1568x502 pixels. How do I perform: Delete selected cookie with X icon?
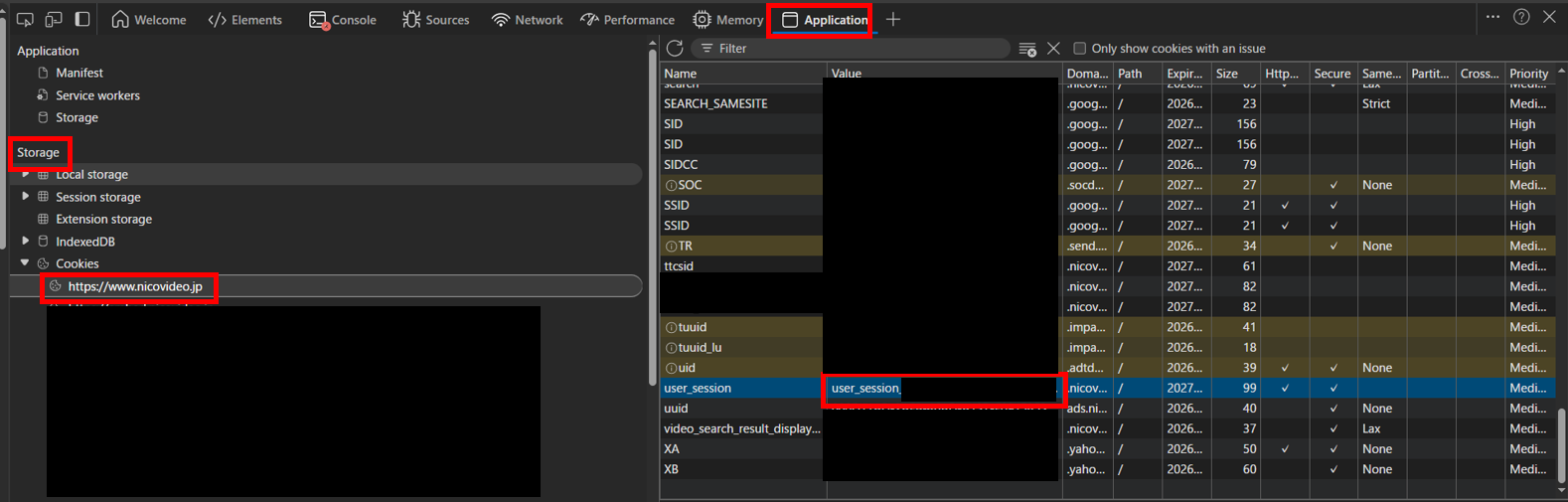tap(1053, 48)
